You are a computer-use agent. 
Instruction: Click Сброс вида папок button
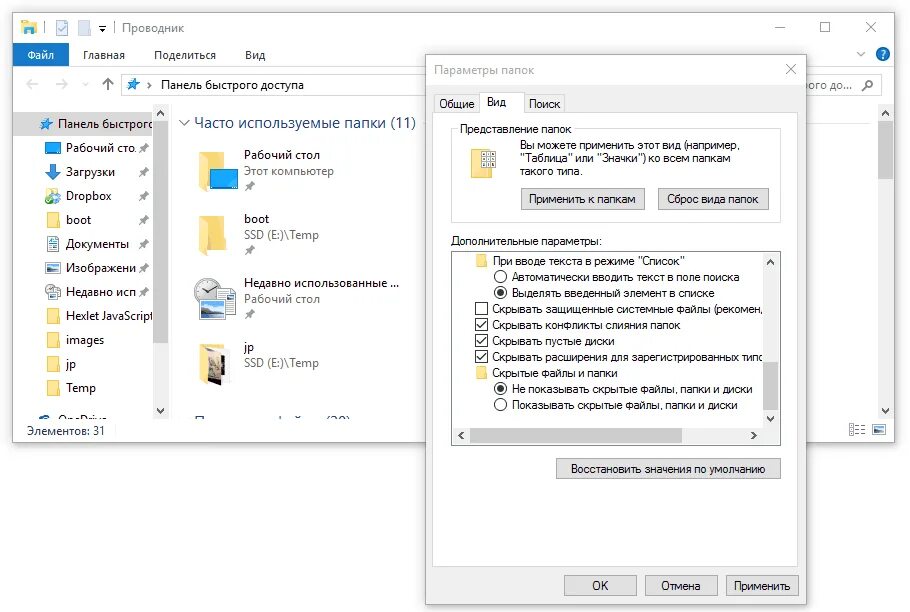713,199
